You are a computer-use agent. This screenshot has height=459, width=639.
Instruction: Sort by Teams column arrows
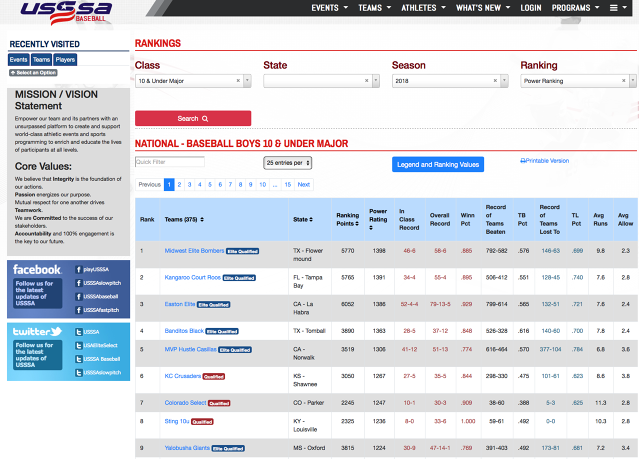pos(202,219)
